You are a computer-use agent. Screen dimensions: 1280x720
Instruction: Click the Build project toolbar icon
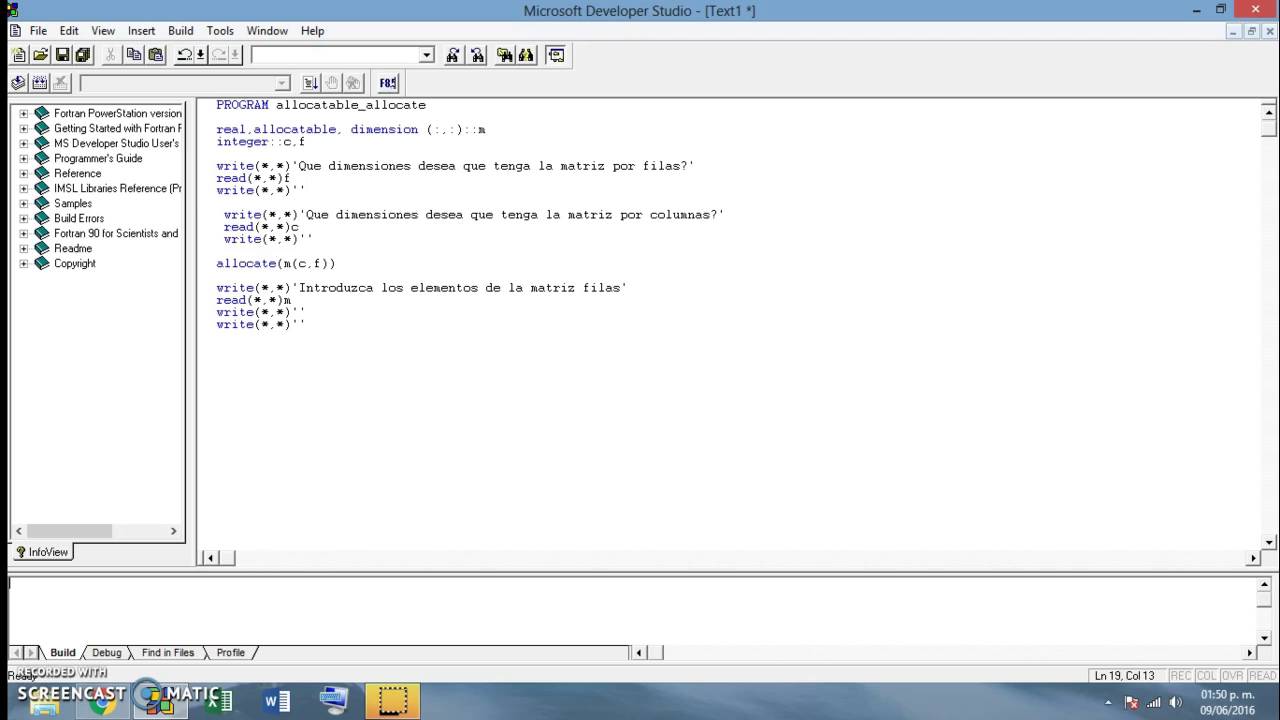(40, 83)
